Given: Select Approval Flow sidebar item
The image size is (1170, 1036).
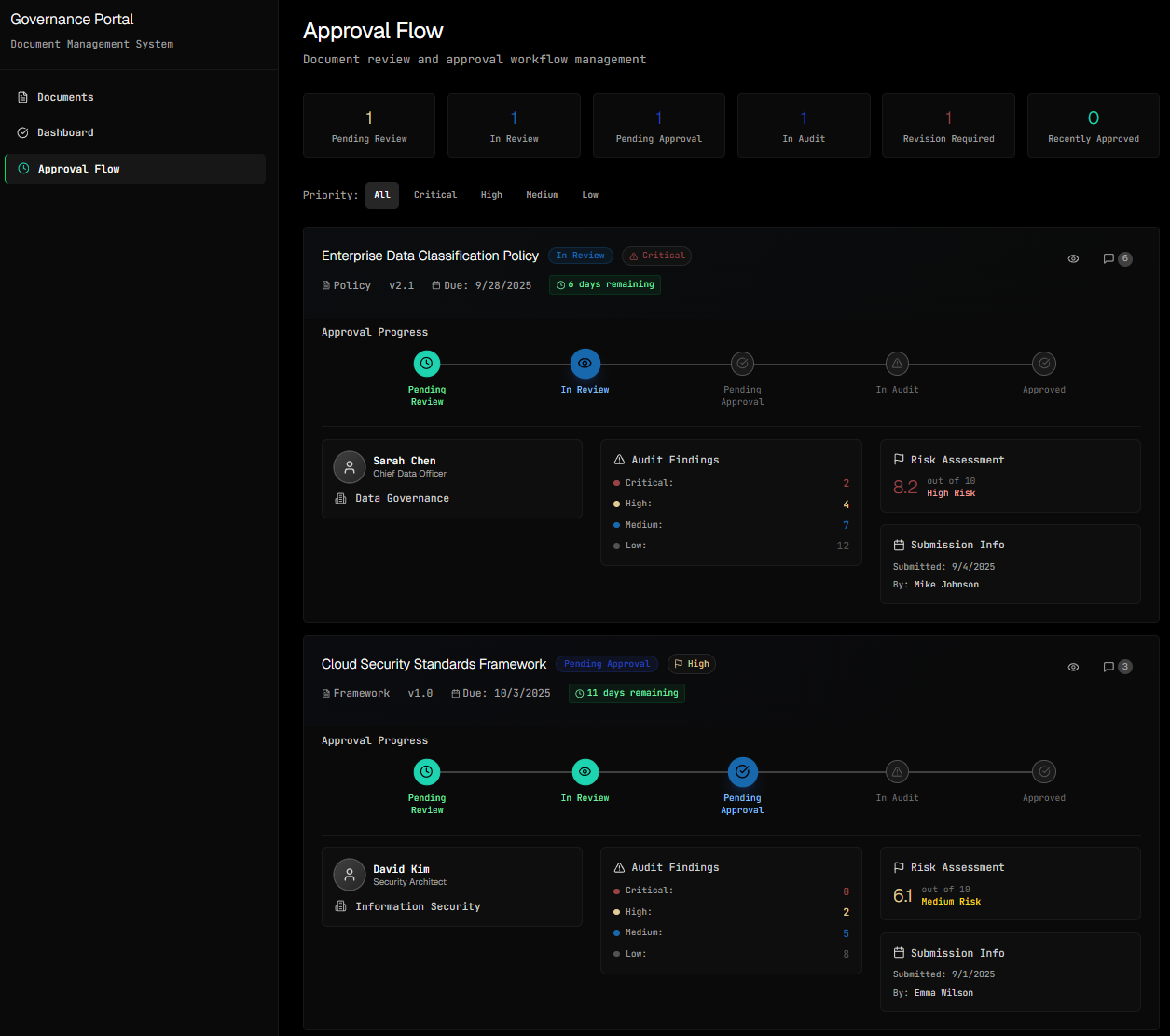Looking at the screenshot, I should click(135, 169).
